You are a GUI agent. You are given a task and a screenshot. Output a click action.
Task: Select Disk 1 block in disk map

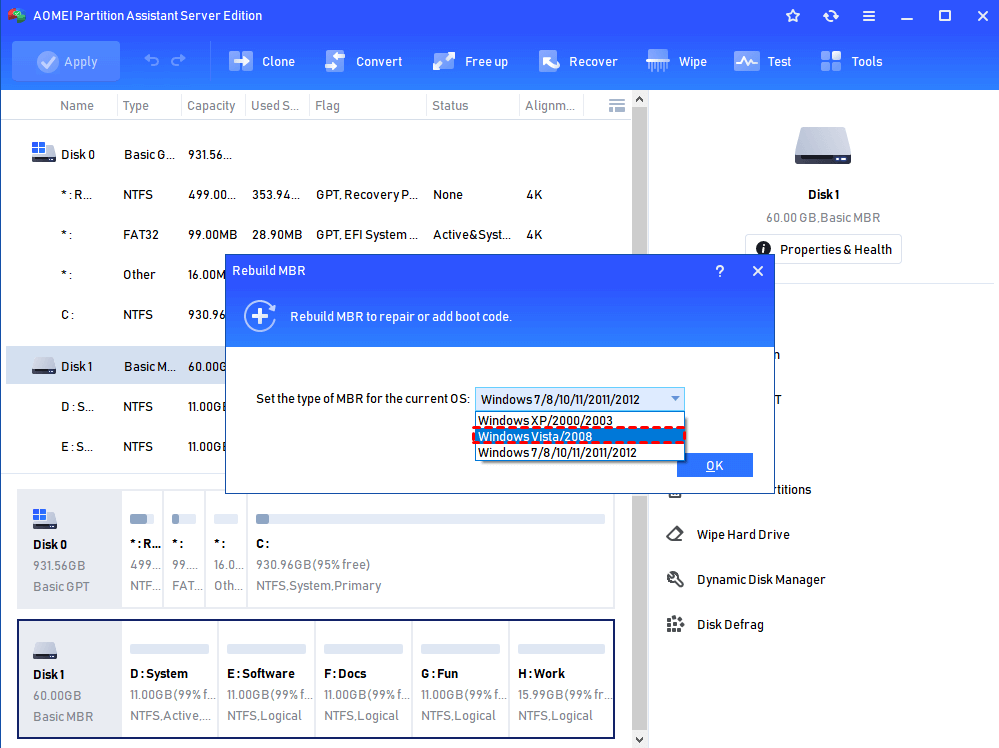69,679
